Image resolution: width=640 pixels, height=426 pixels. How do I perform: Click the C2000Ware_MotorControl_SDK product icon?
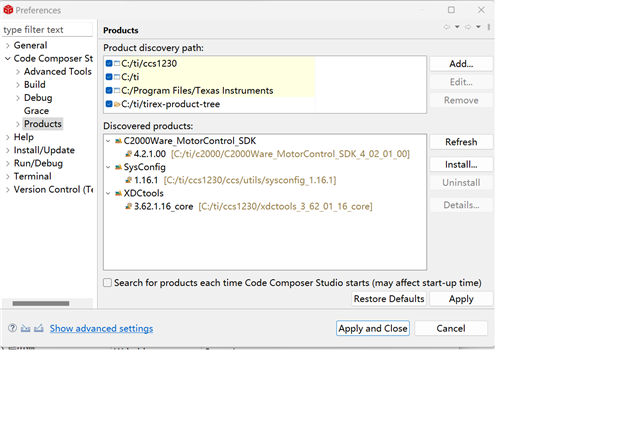118,141
